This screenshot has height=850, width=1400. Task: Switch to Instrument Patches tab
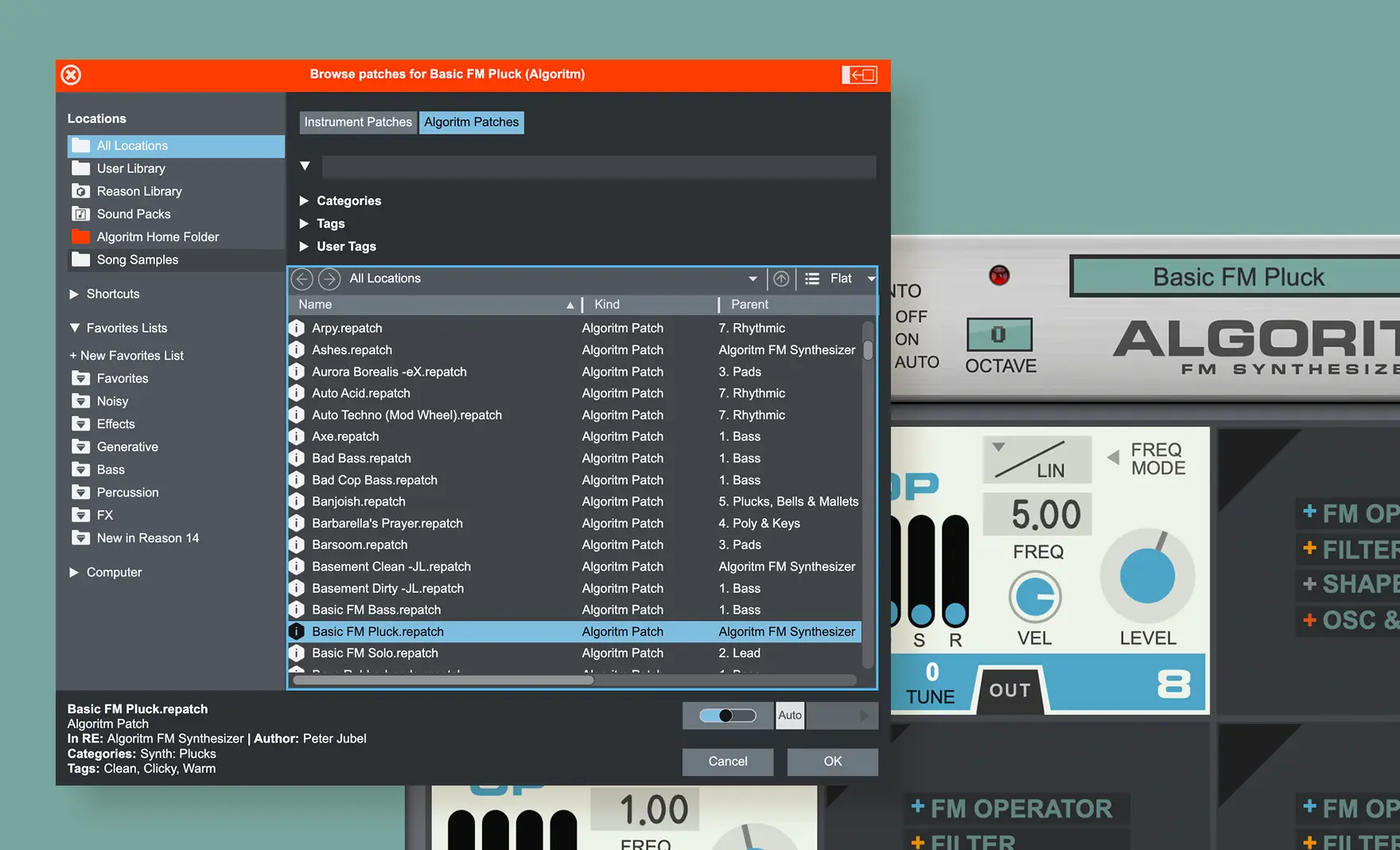358,123
